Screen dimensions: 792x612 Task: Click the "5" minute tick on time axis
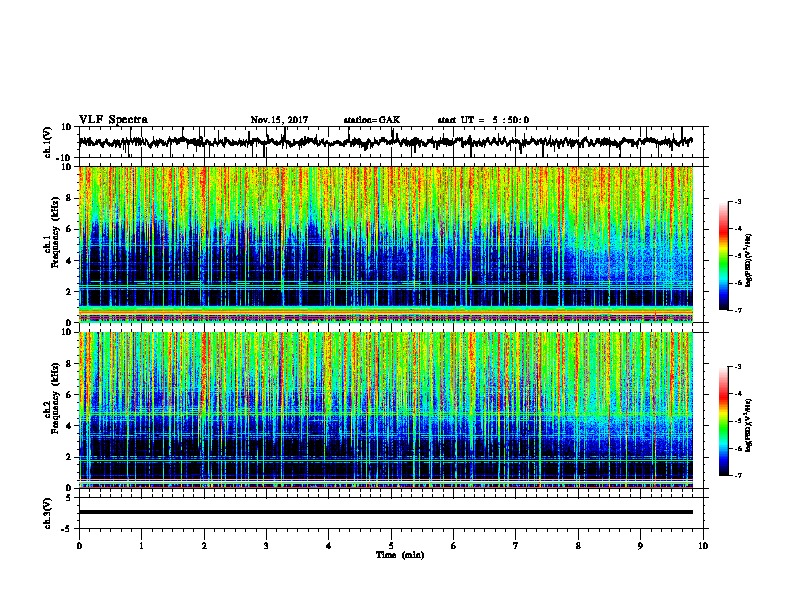[x=391, y=546]
